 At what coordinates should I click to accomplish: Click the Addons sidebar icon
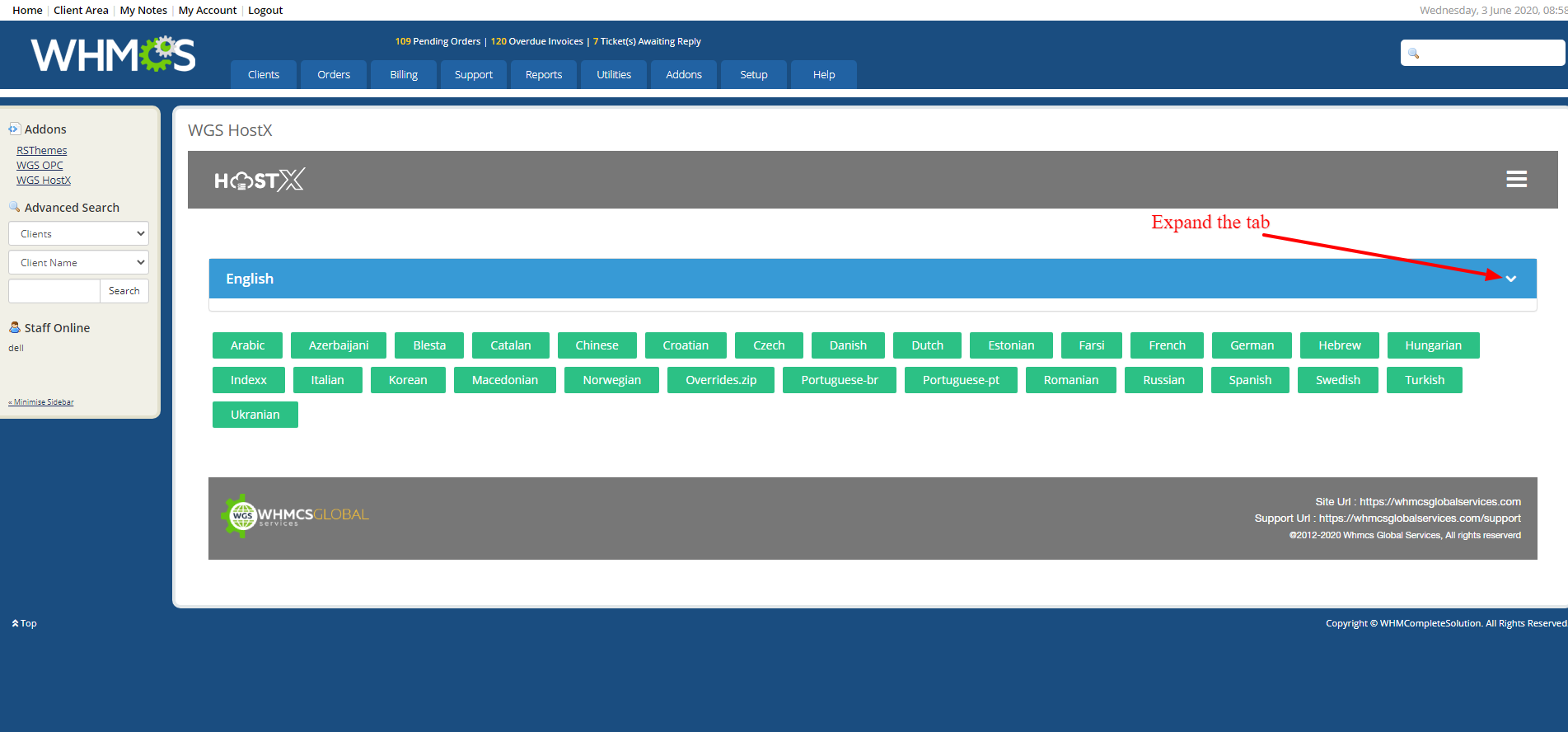coord(14,129)
